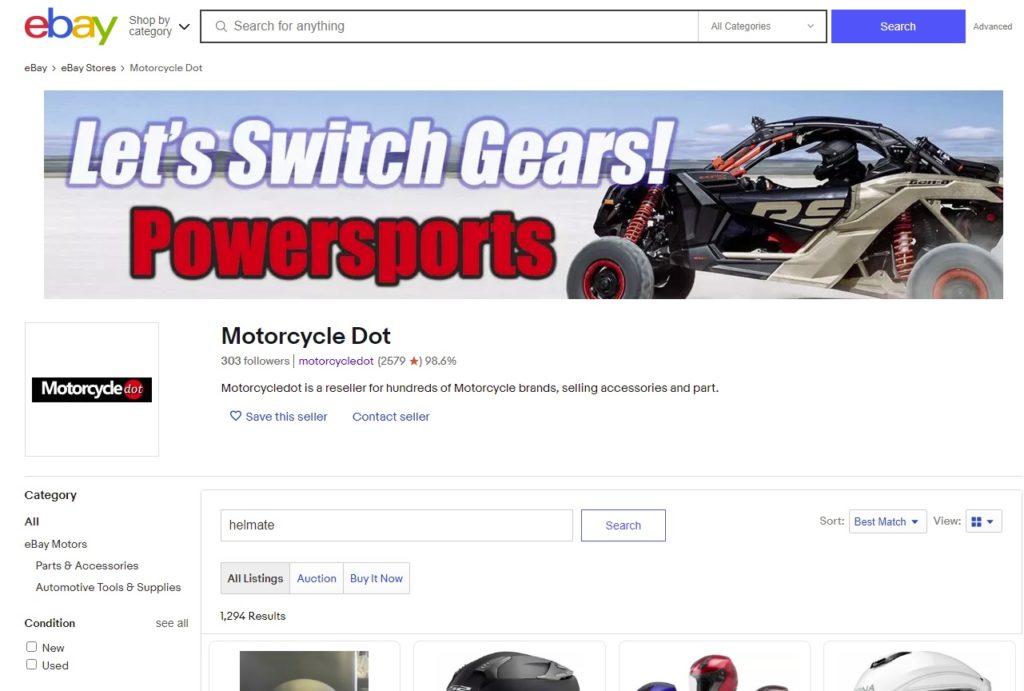Open the red and blue helmets listing thumbnail
This screenshot has height=691, width=1024.
[x=713, y=671]
